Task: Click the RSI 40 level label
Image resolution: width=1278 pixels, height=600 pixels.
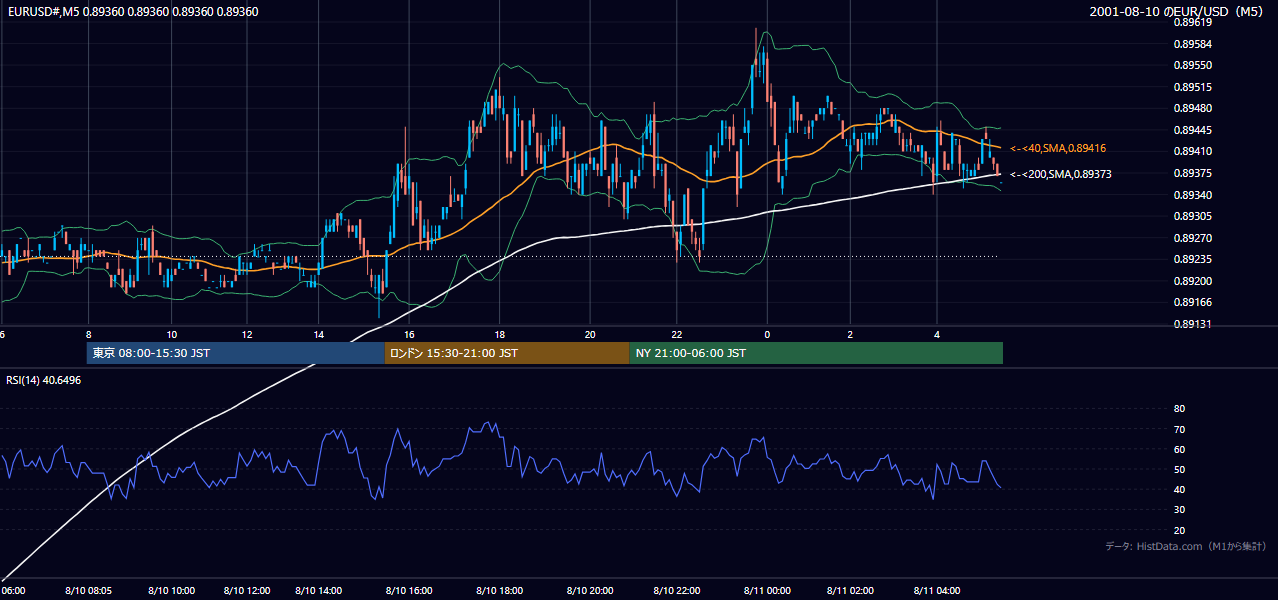Action: 1179,489
